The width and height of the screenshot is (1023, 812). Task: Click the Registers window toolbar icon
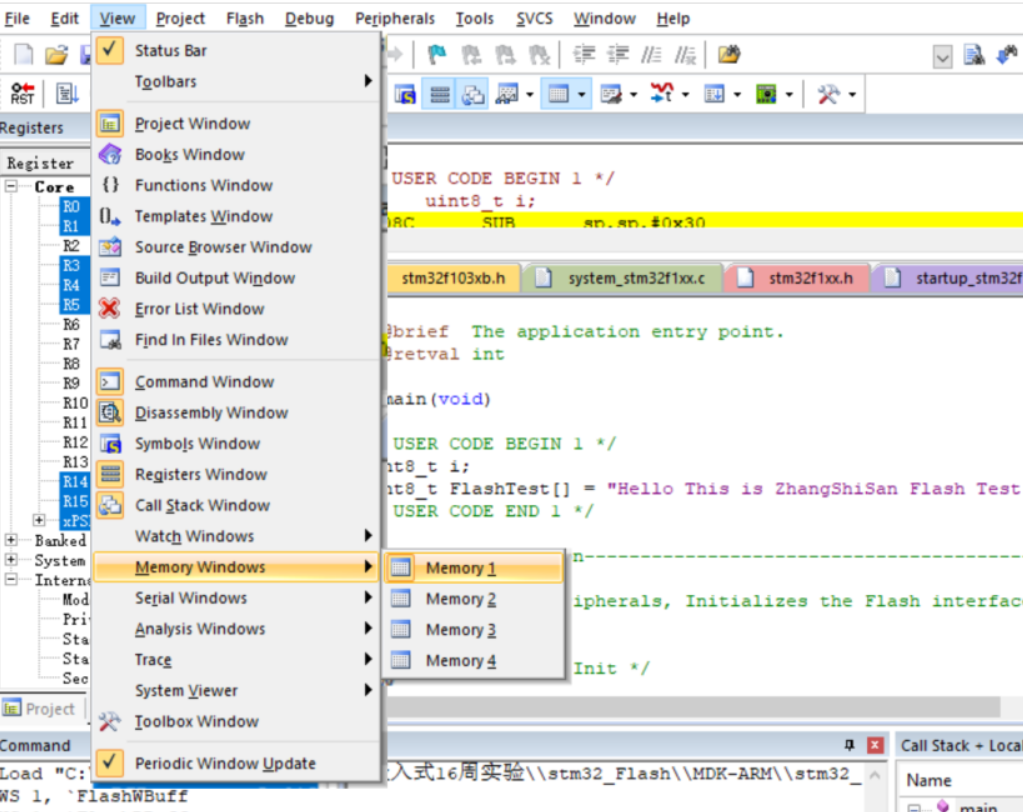tap(439, 95)
